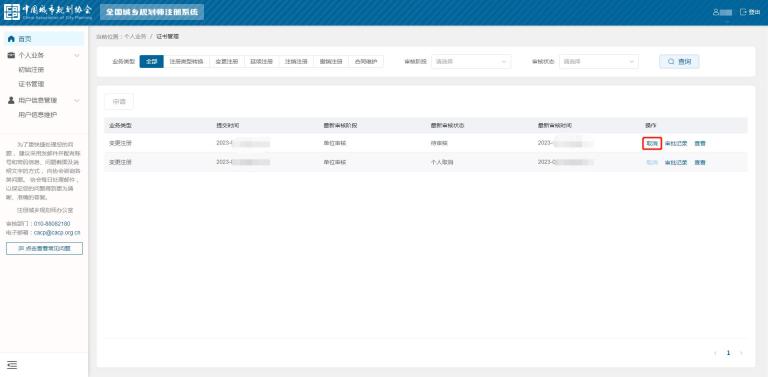Select the 注册类型转换 tab
Viewport: 768px width, 377px height.
(186, 62)
